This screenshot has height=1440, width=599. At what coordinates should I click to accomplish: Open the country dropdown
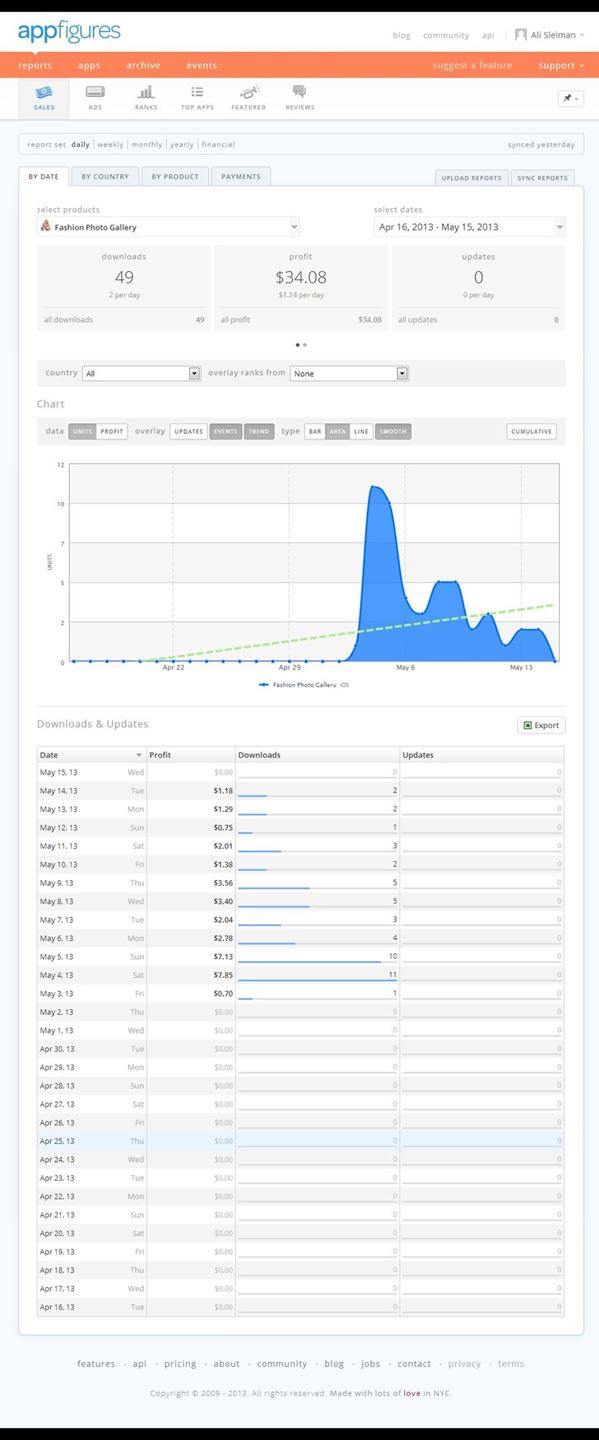142,373
